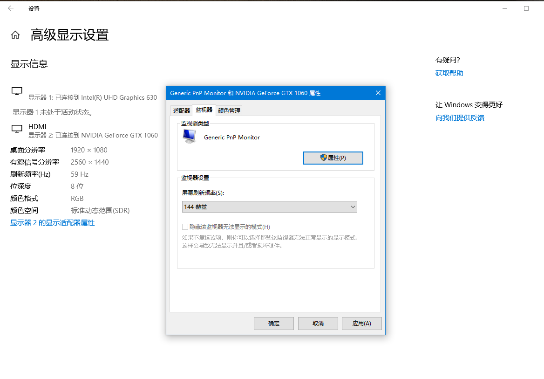Select the display 1 Intel UHD Graphics monitor icon
This screenshot has height=379, width=544.
tap(17, 91)
